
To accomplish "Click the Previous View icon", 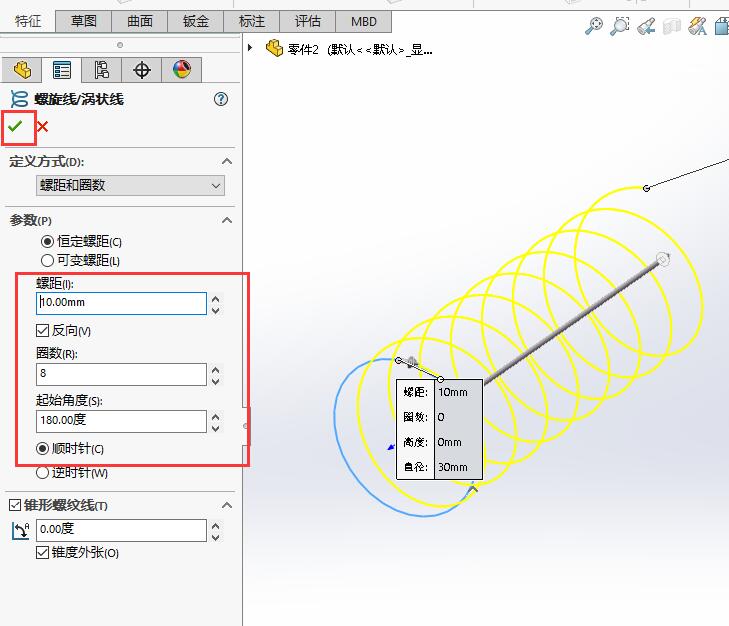I will point(646,26).
